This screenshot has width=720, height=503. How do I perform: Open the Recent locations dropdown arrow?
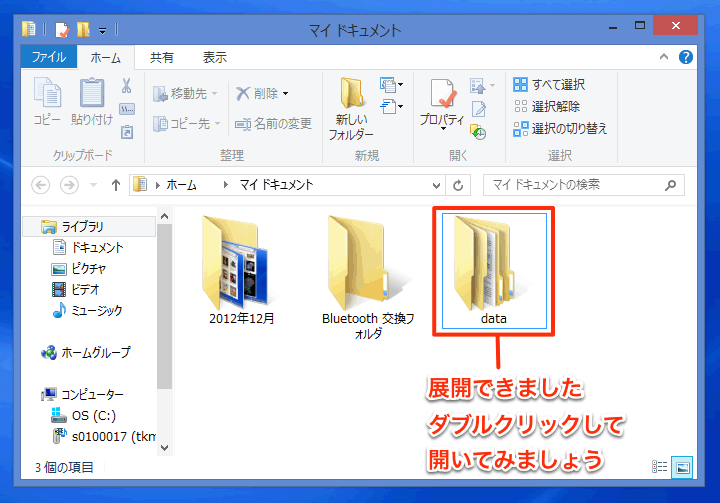click(94, 185)
